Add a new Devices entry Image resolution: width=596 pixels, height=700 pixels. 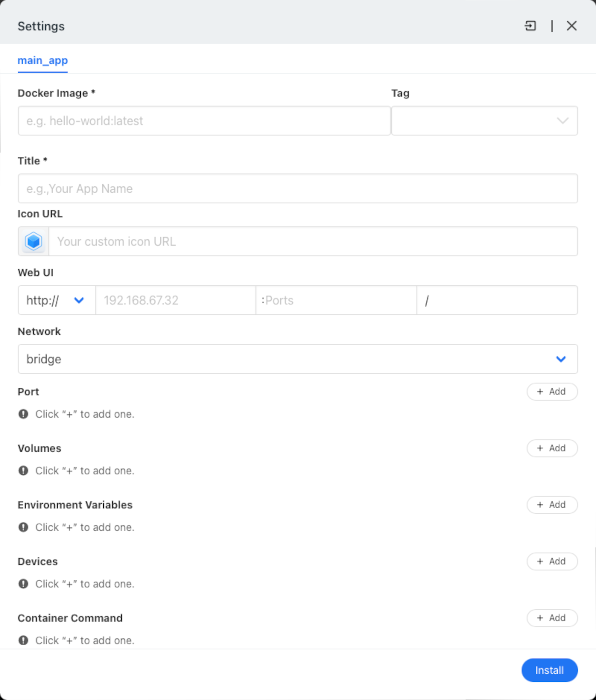[552, 561]
